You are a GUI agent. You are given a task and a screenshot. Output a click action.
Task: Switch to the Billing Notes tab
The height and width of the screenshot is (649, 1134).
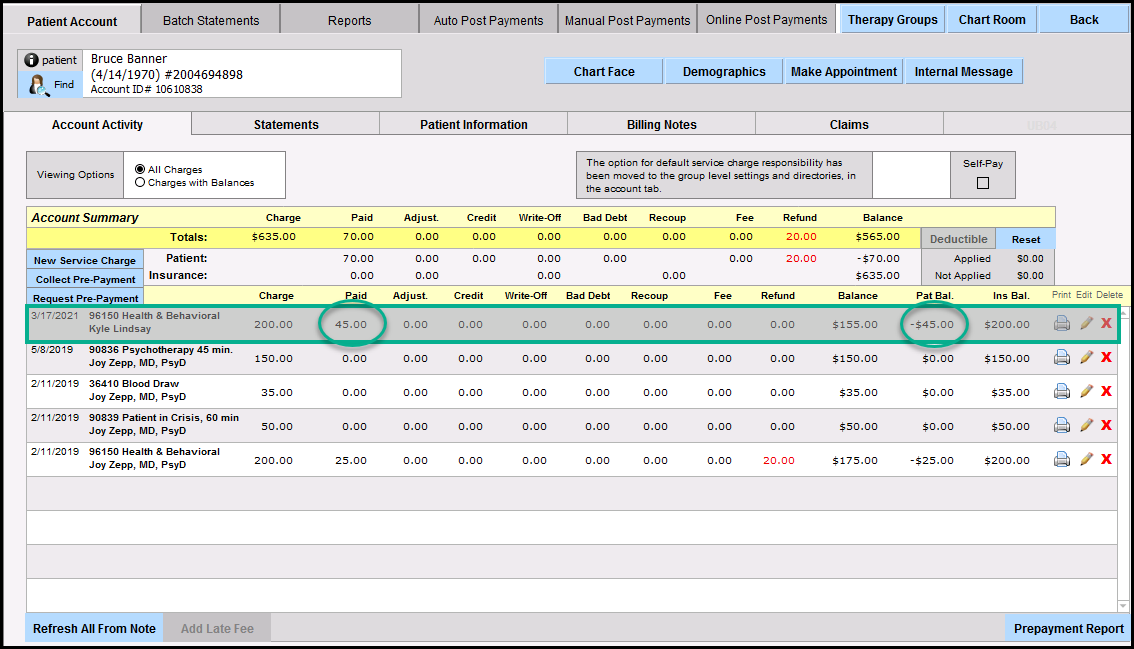(661, 125)
